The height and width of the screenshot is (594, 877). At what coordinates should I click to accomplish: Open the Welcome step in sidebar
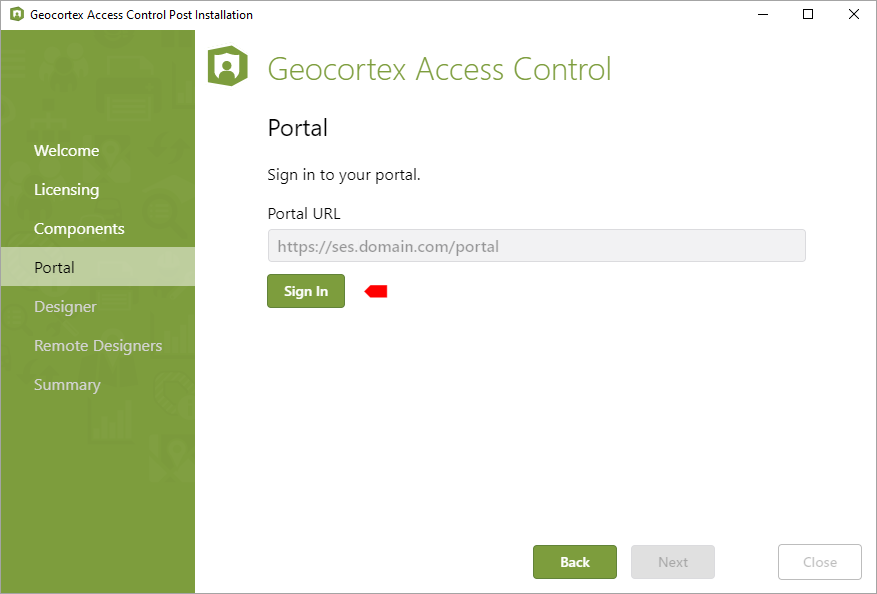[67, 150]
